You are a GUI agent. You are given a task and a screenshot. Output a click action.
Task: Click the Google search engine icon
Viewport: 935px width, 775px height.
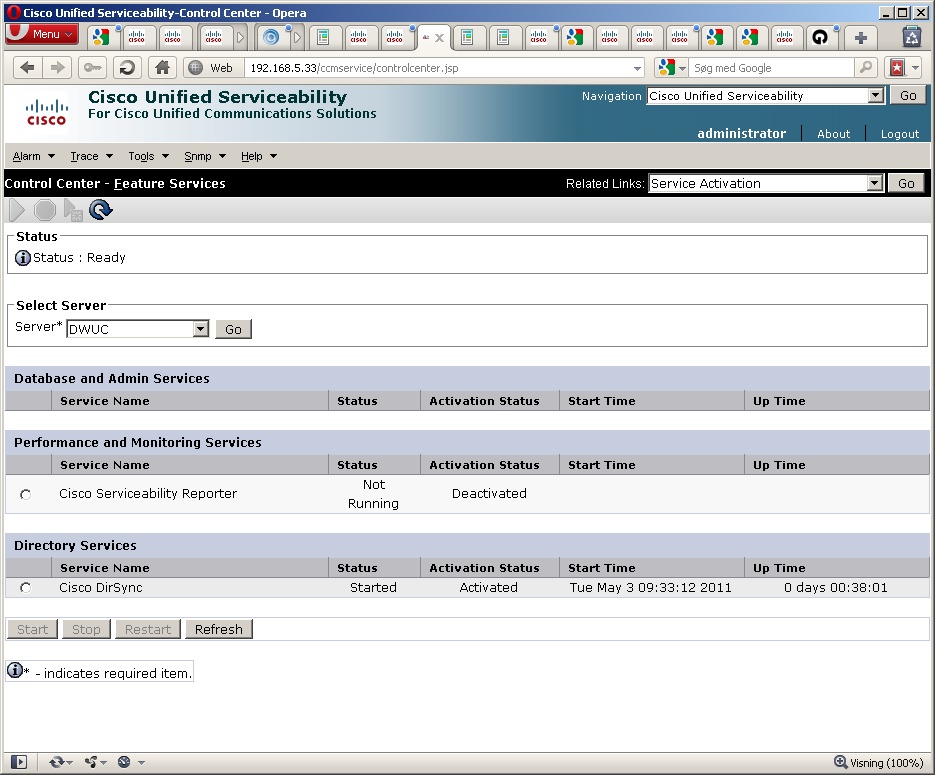[666, 68]
